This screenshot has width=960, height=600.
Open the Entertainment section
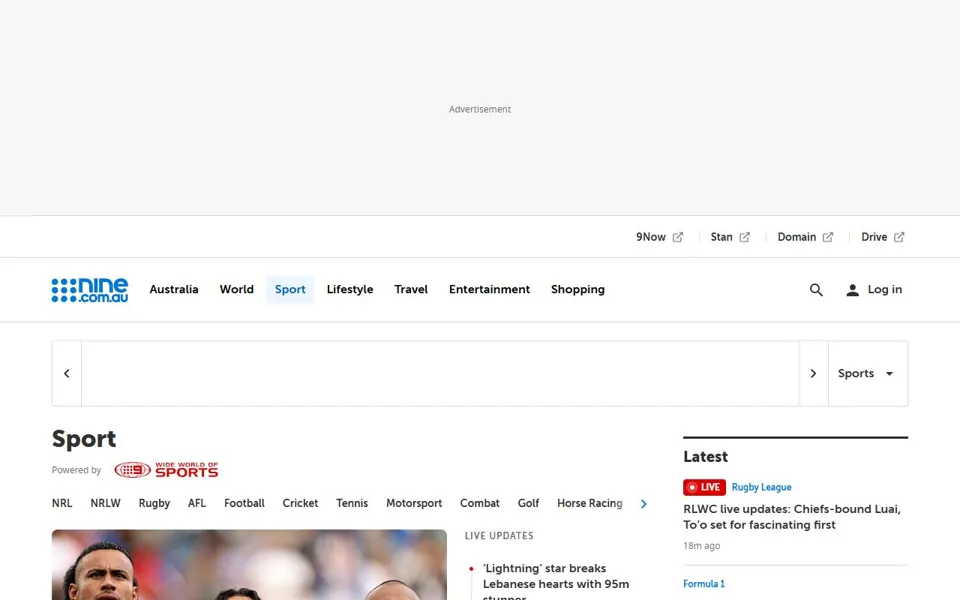tap(489, 290)
